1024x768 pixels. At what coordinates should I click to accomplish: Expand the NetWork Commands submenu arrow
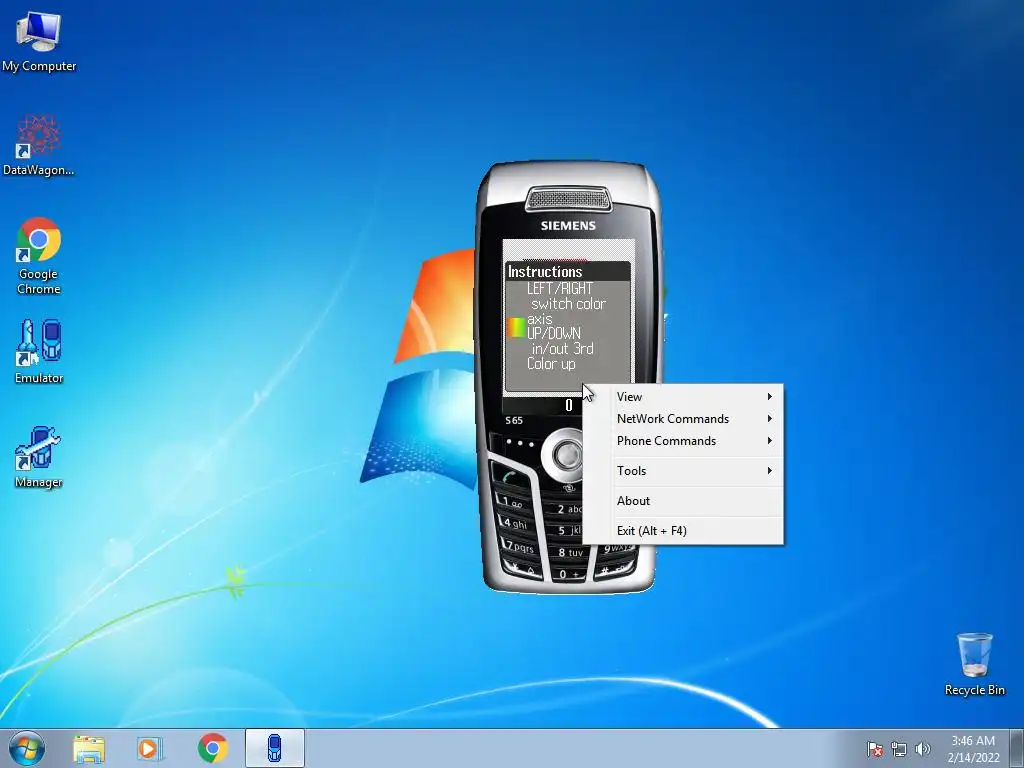770,419
